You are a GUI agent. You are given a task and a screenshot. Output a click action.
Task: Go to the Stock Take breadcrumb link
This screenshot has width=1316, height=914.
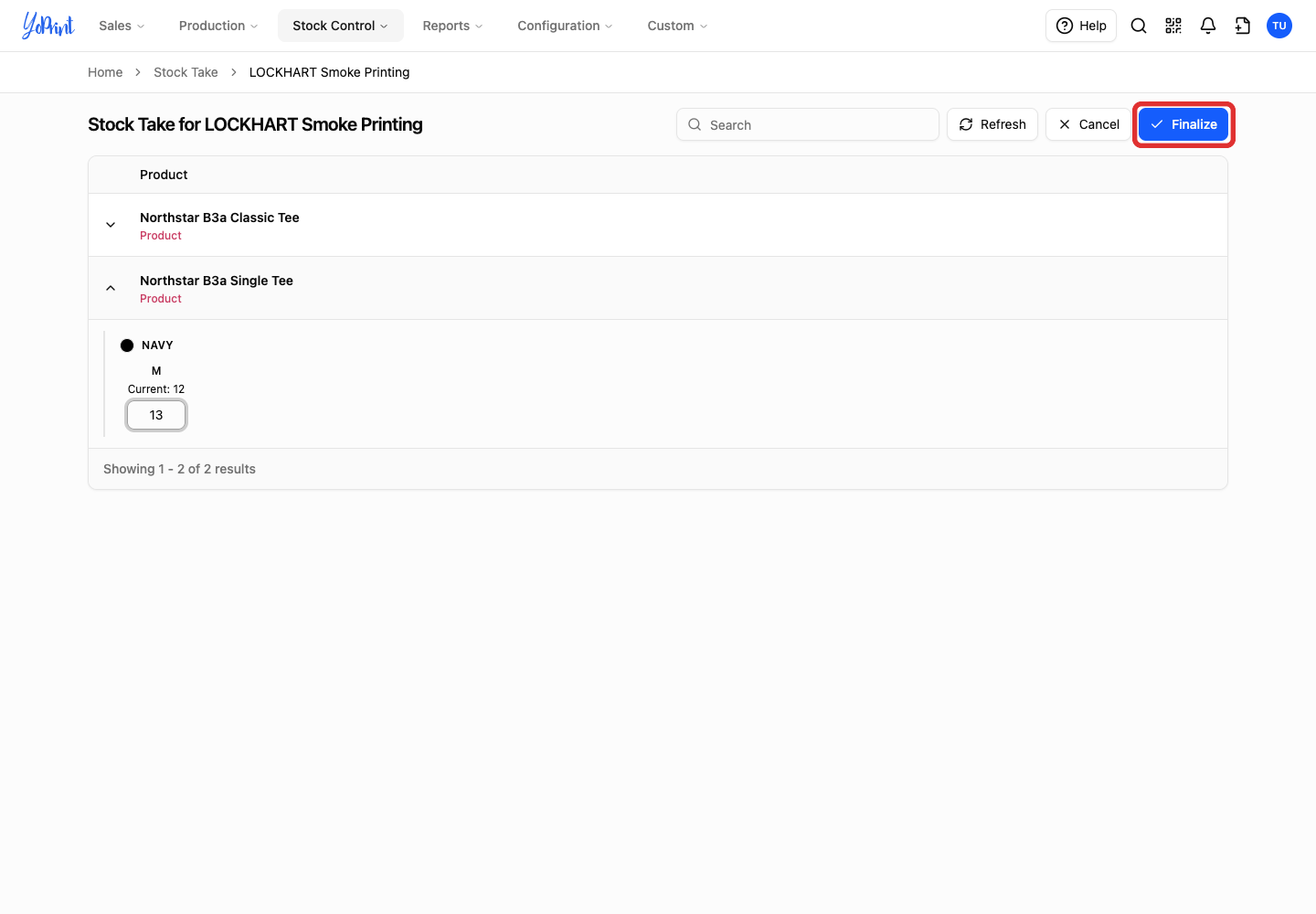186,72
